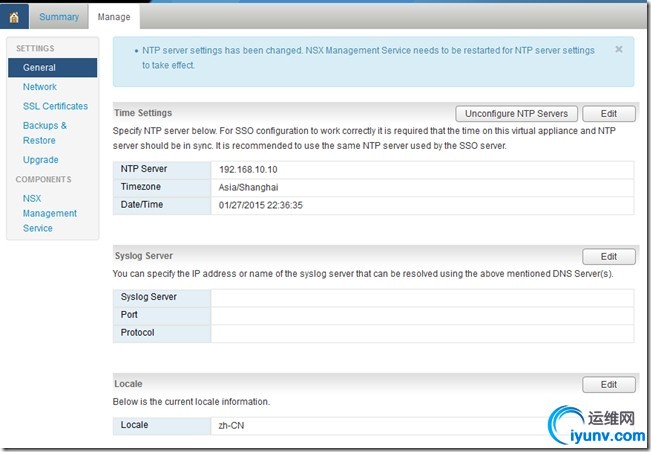This screenshot has height=452, width=651.
Task: Switch to the Summary tab
Action: coord(59,17)
